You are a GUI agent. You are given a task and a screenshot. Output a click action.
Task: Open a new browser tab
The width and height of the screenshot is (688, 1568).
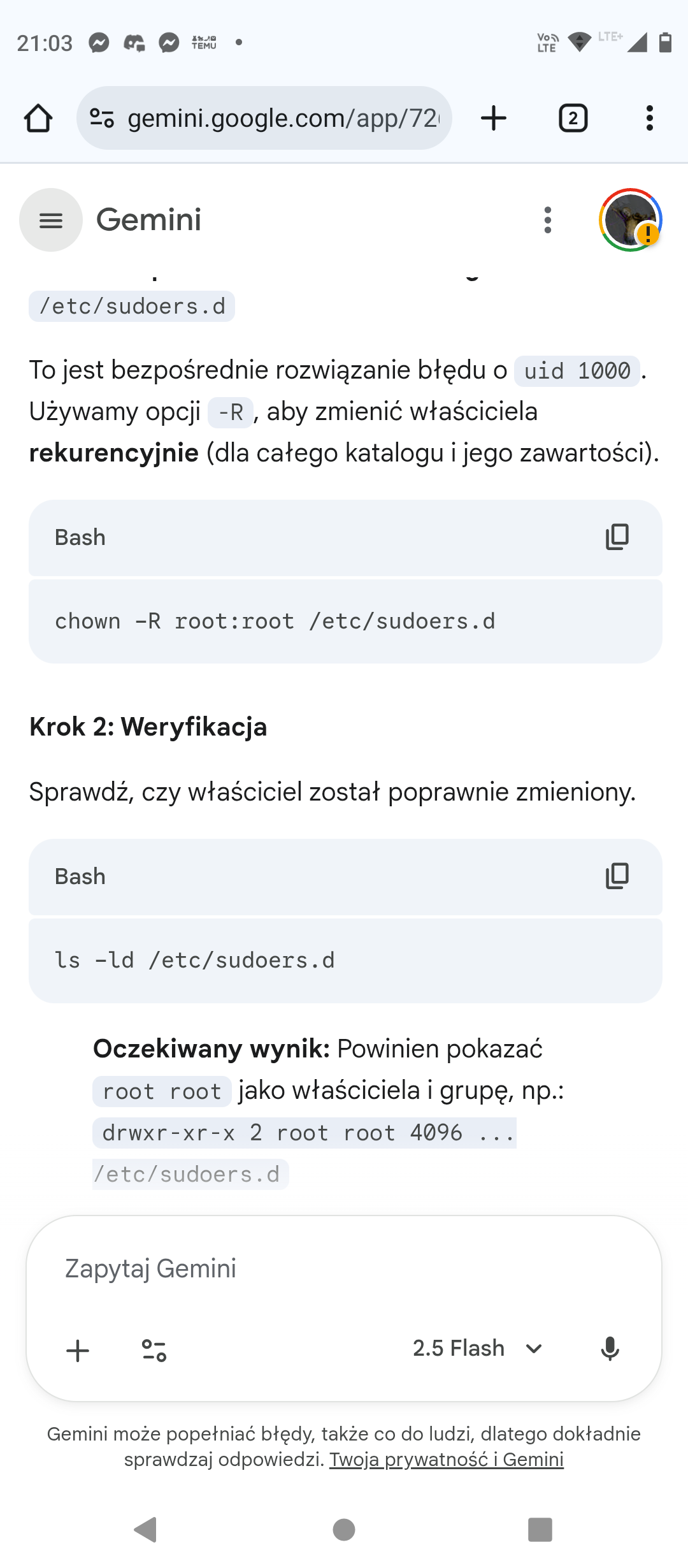coord(494,119)
